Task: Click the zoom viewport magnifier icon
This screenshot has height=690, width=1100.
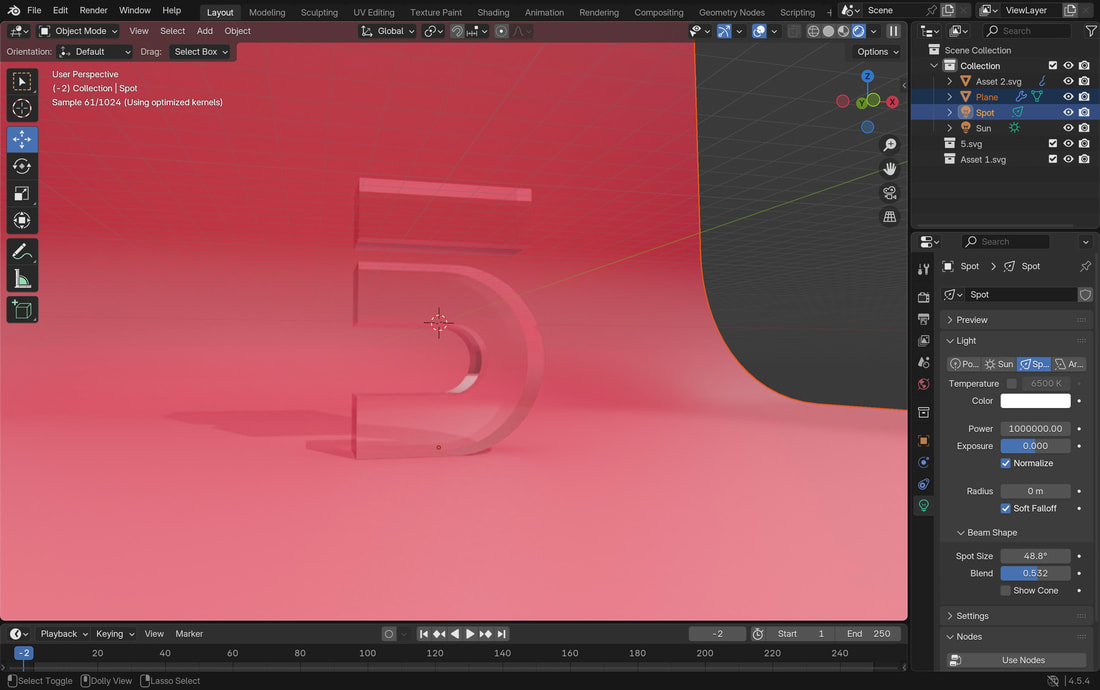Action: tap(889, 145)
